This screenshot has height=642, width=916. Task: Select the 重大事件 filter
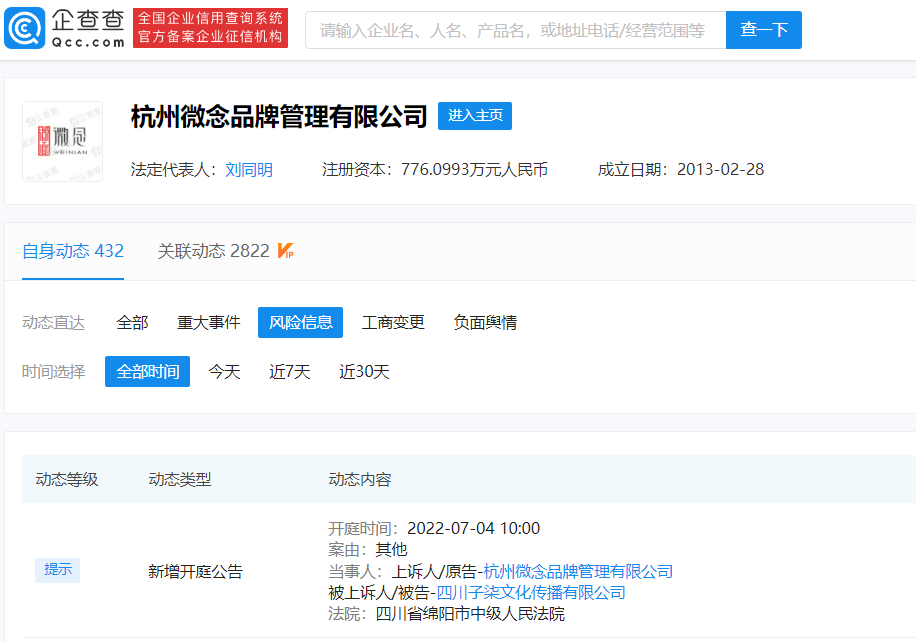point(209,322)
